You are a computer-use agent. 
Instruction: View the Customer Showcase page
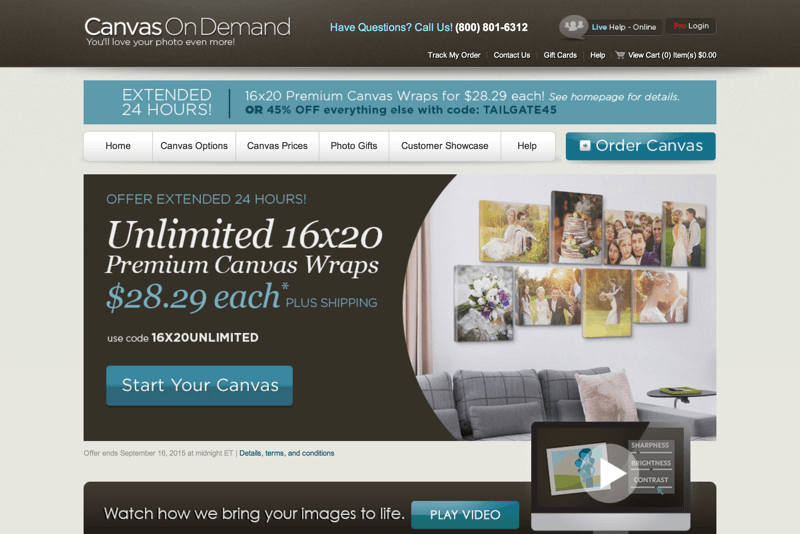pos(444,146)
